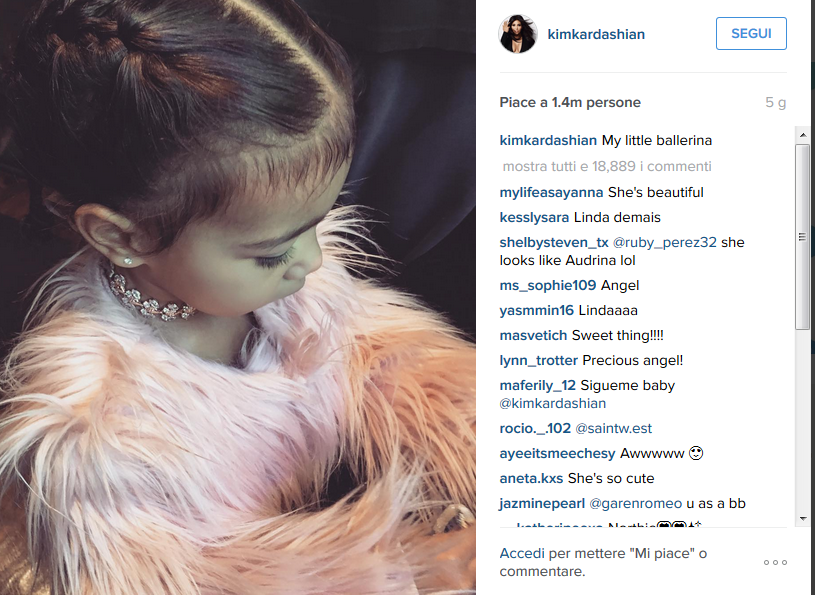Open the mylifeasayanna commenter profile
Screen dimensions: 815x595
coord(551,192)
